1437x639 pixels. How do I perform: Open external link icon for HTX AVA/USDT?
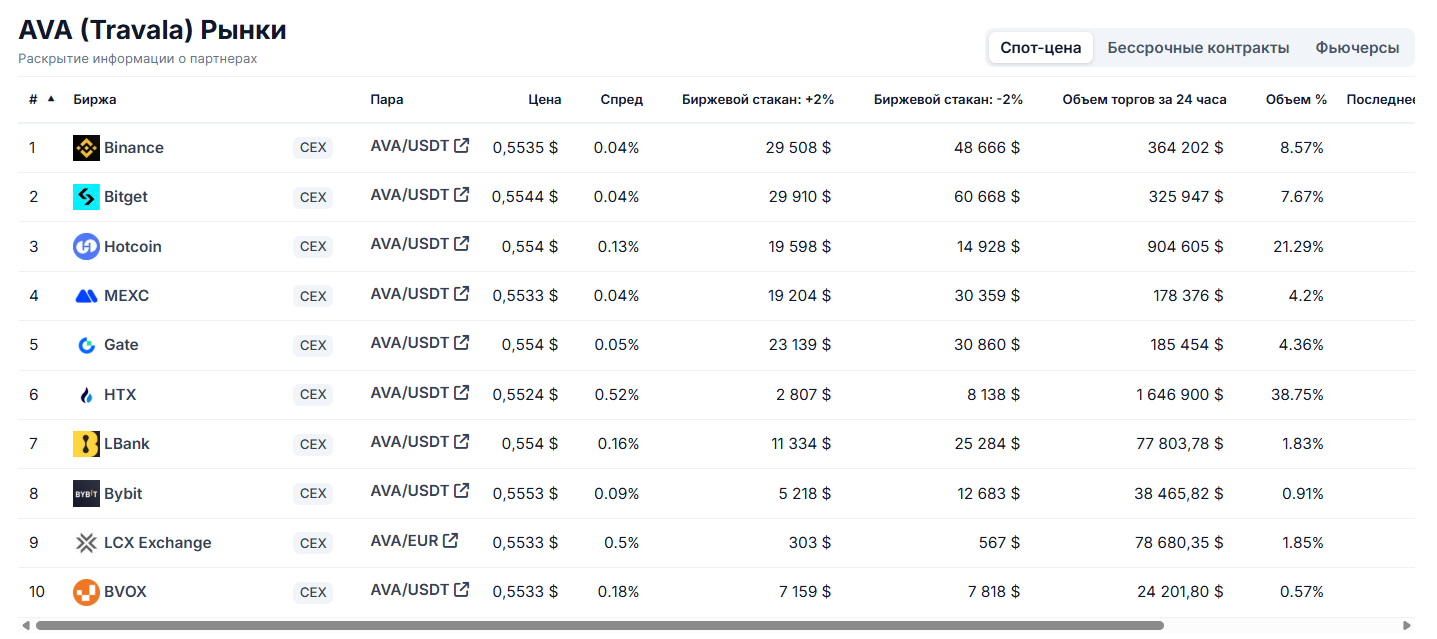461,393
